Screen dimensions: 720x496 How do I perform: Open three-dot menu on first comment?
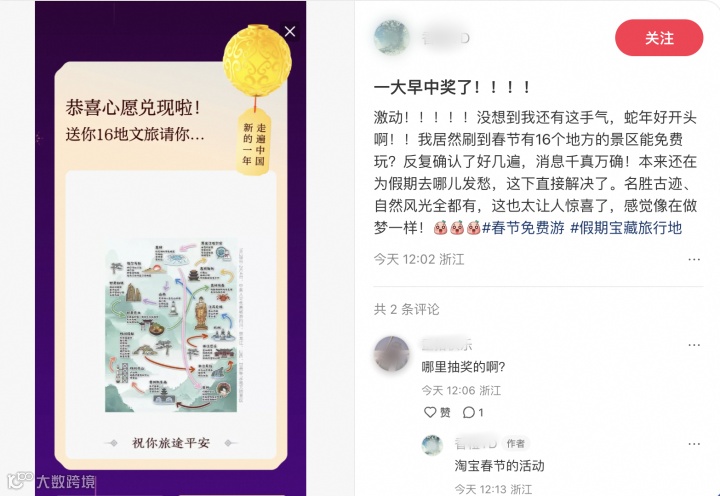[x=694, y=345]
